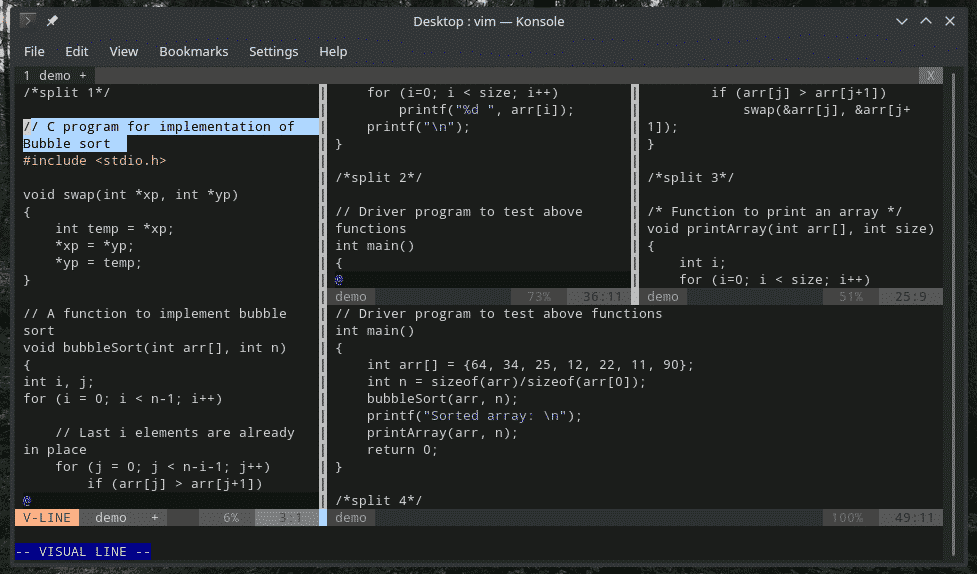Click the Konsole vertical scrollbar
The width and height of the screenshot is (977, 574).
[953, 313]
